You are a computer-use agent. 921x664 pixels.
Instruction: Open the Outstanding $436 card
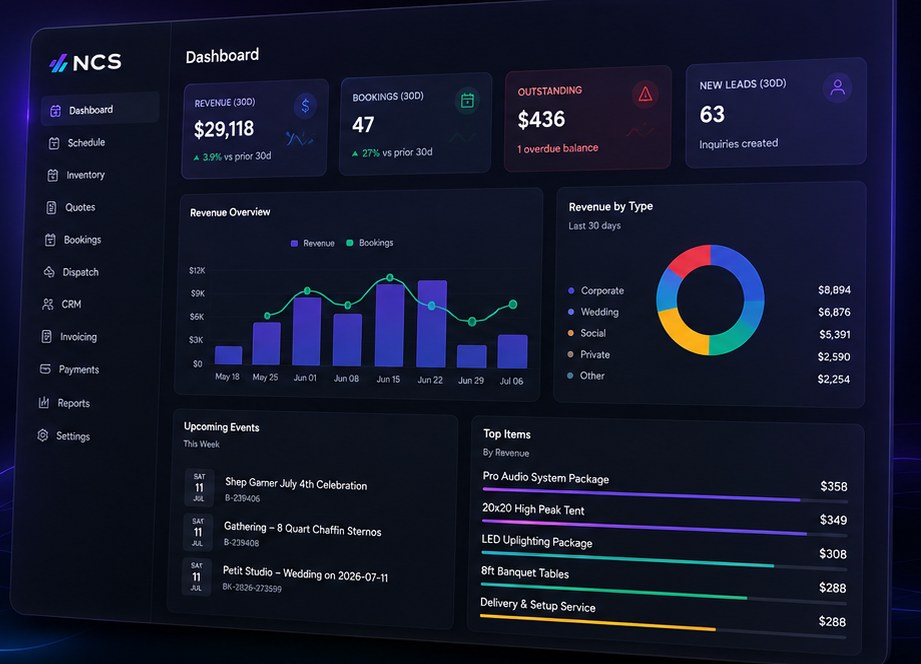click(588, 118)
